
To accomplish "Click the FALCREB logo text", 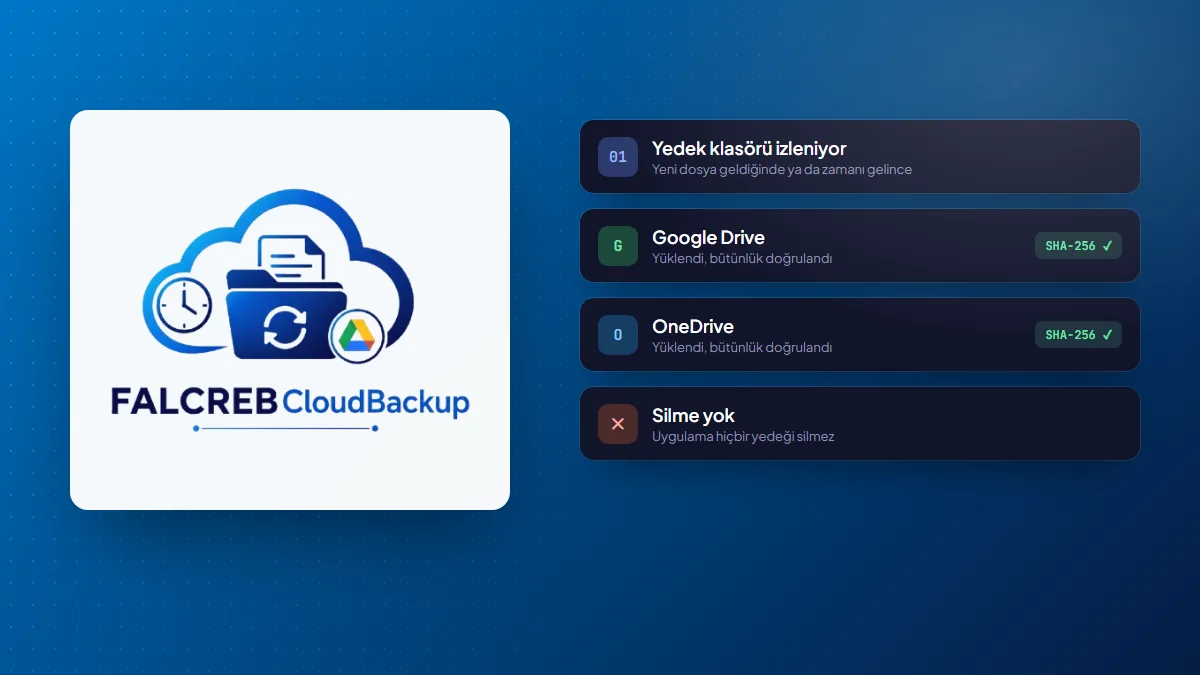I will (195, 401).
